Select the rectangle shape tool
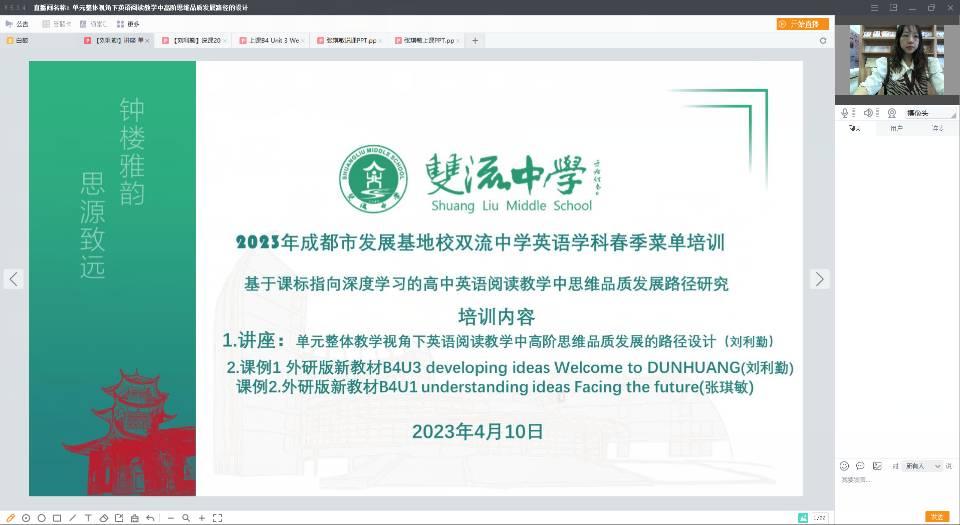This screenshot has width=960, height=525. 57,518
